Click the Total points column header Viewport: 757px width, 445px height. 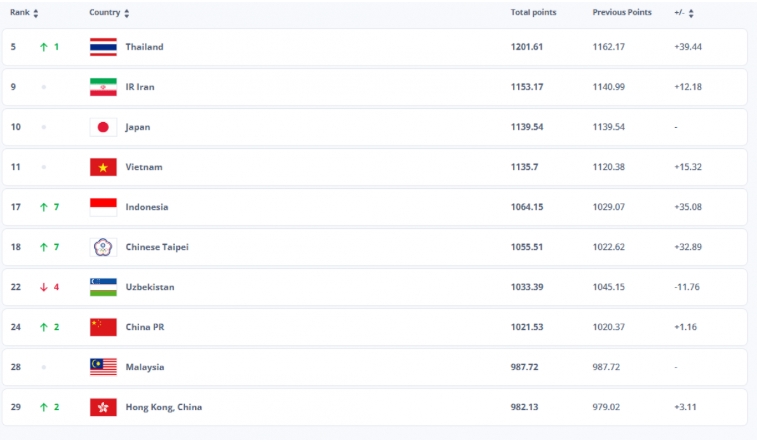533,13
